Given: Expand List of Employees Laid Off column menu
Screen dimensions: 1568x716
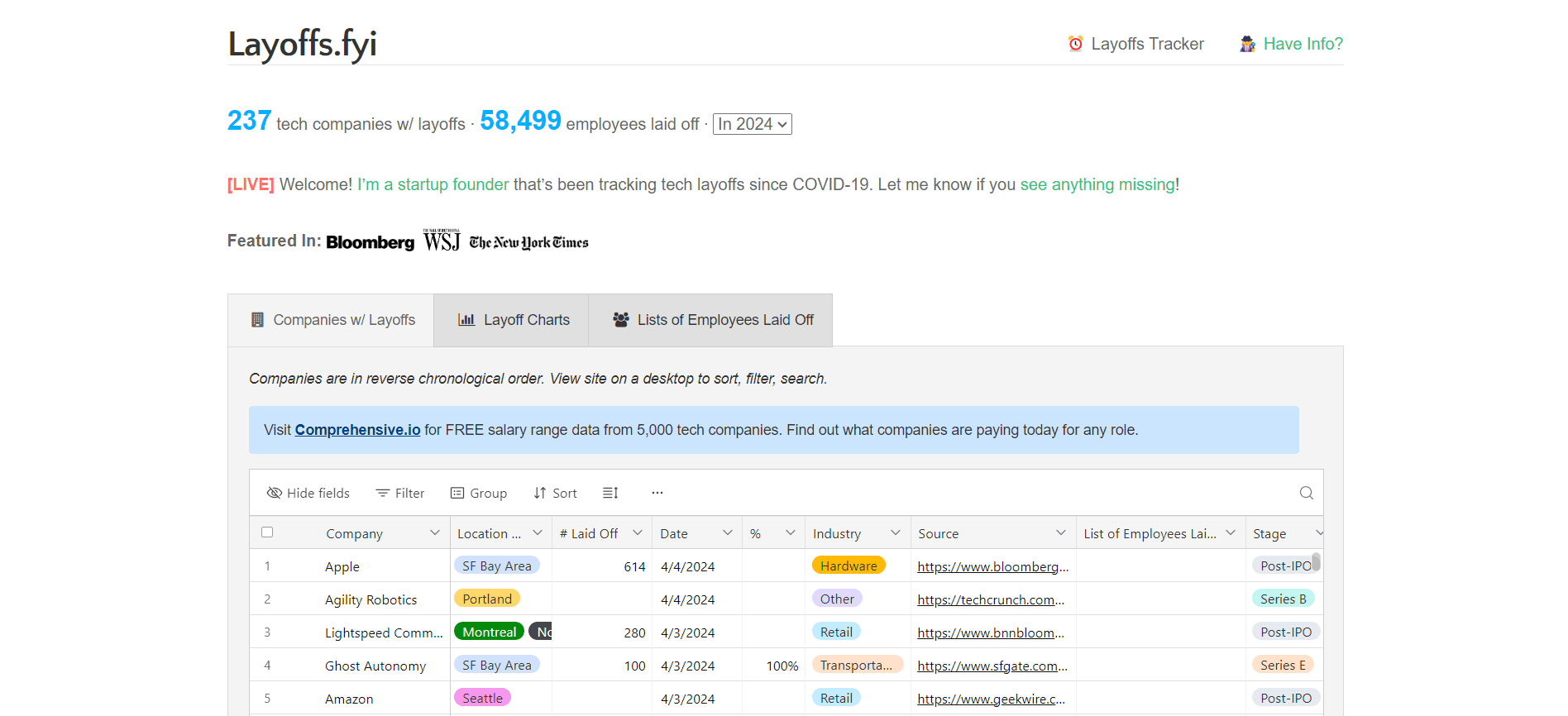Looking at the screenshot, I should tap(1231, 533).
